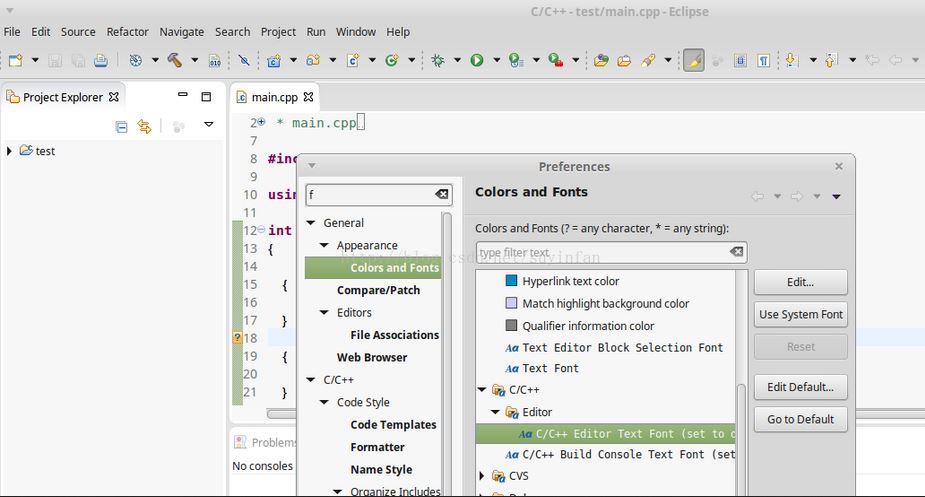Viewport: 925px width, 497px height.
Task: Toggle Show Whitespace Characters icon
Action: pyautogui.click(x=763, y=60)
